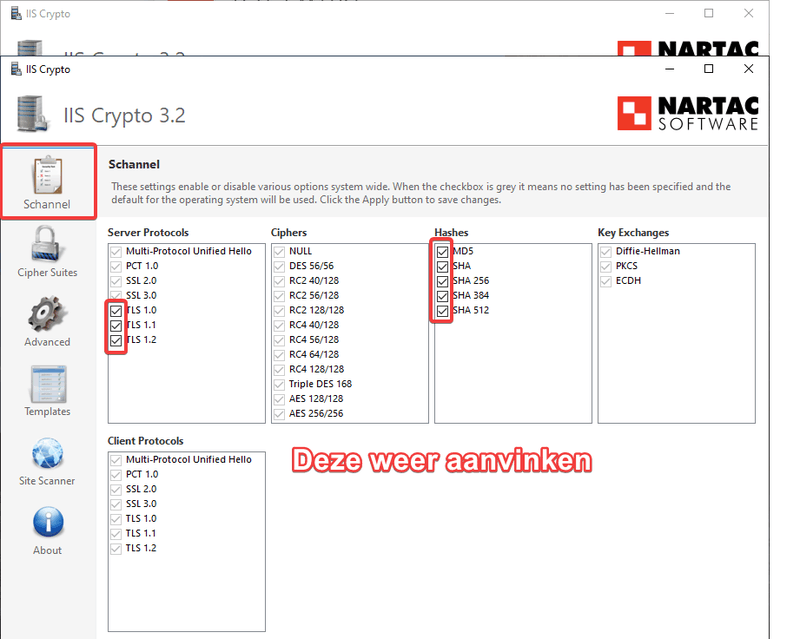Toggle TLS 1.2 in Server Protocols

click(x=116, y=340)
